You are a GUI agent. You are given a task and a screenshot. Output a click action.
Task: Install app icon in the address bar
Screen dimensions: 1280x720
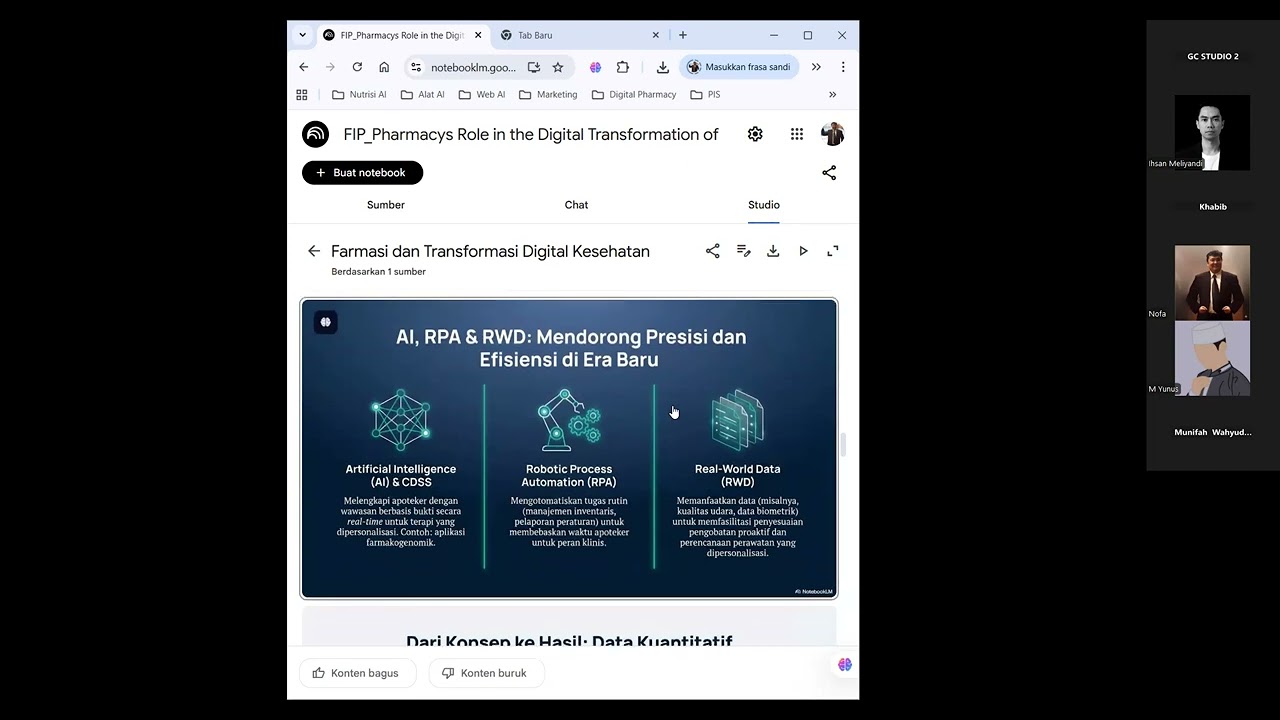click(534, 67)
